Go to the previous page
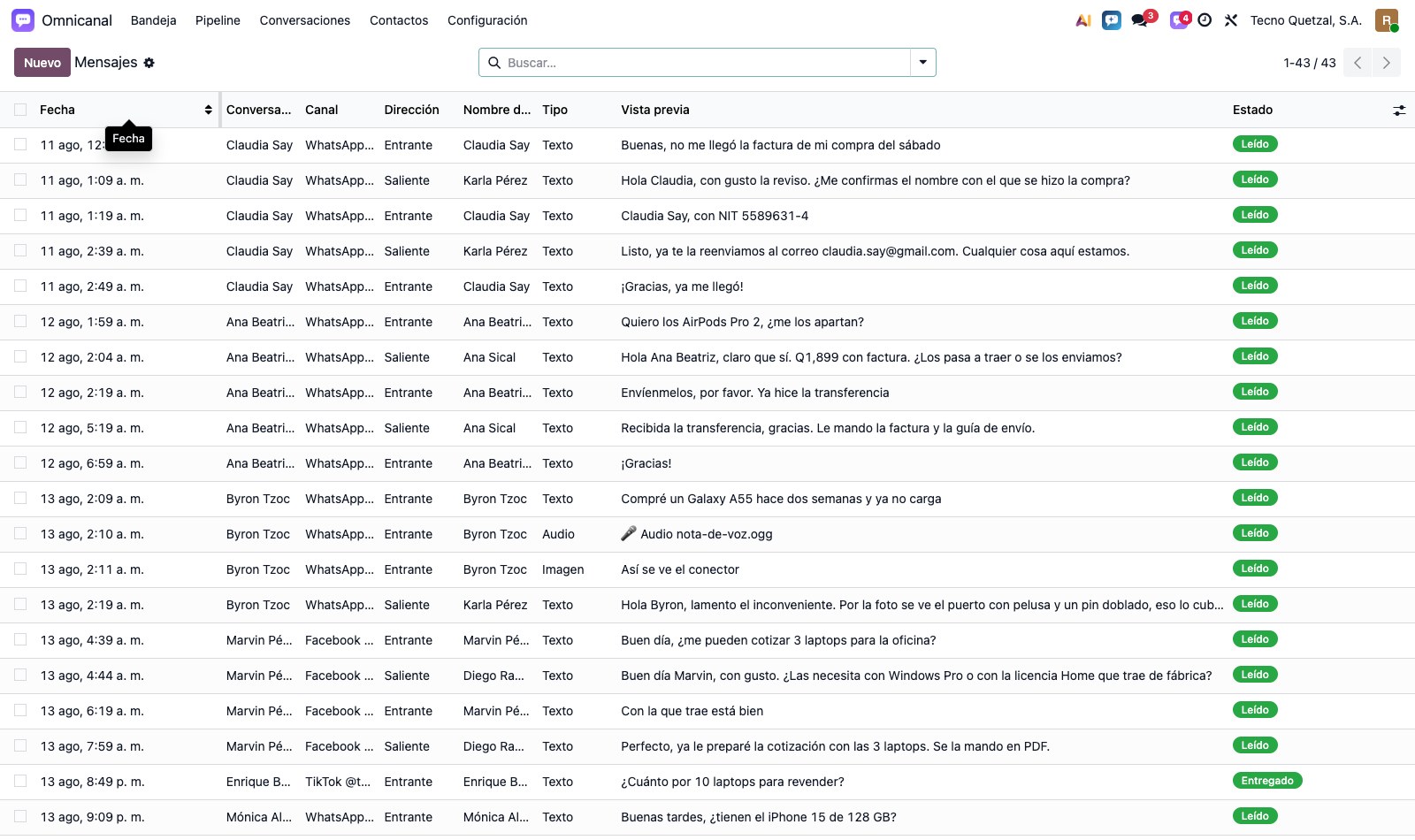 click(1358, 63)
